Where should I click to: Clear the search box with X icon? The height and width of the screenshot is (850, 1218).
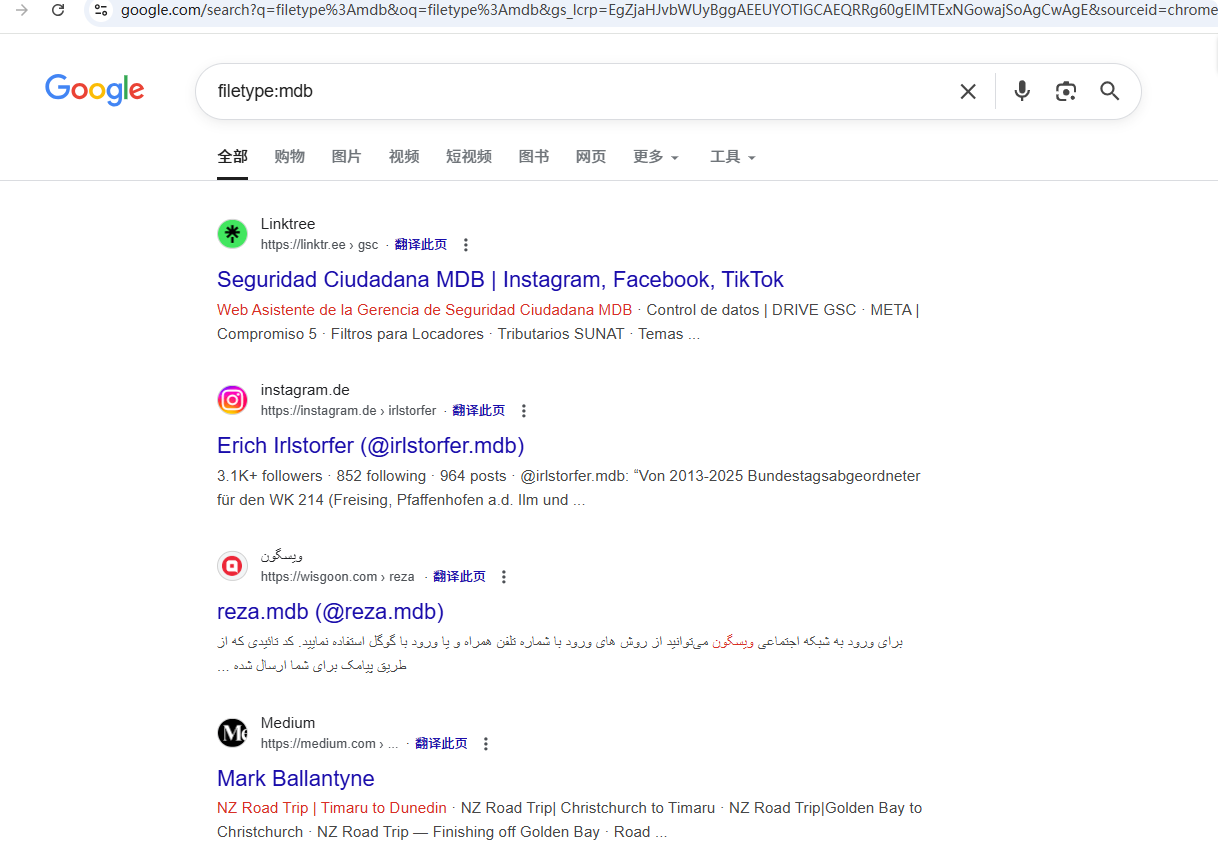click(968, 92)
